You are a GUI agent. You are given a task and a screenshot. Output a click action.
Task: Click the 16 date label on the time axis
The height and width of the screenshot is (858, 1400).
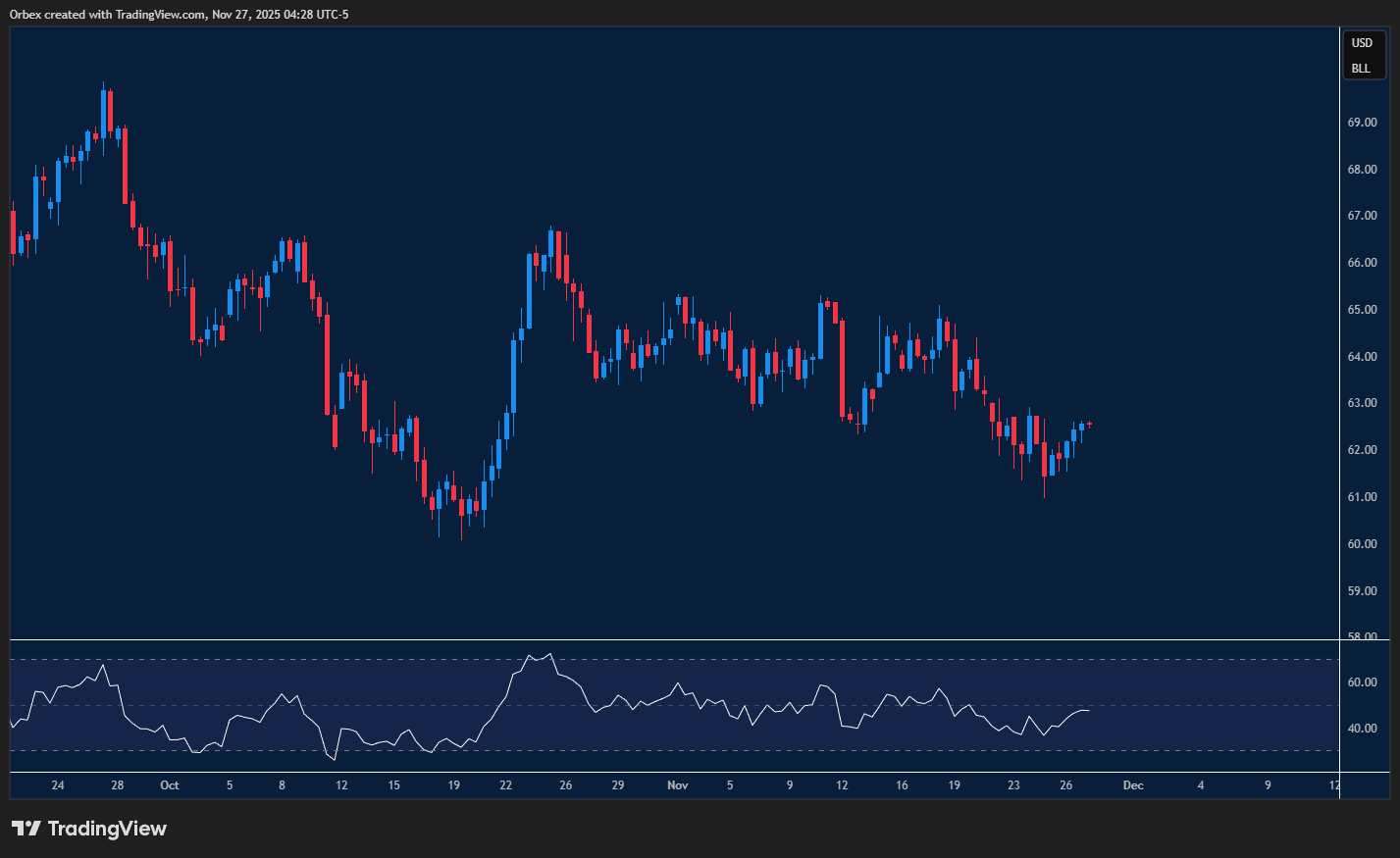(x=902, y=785)
